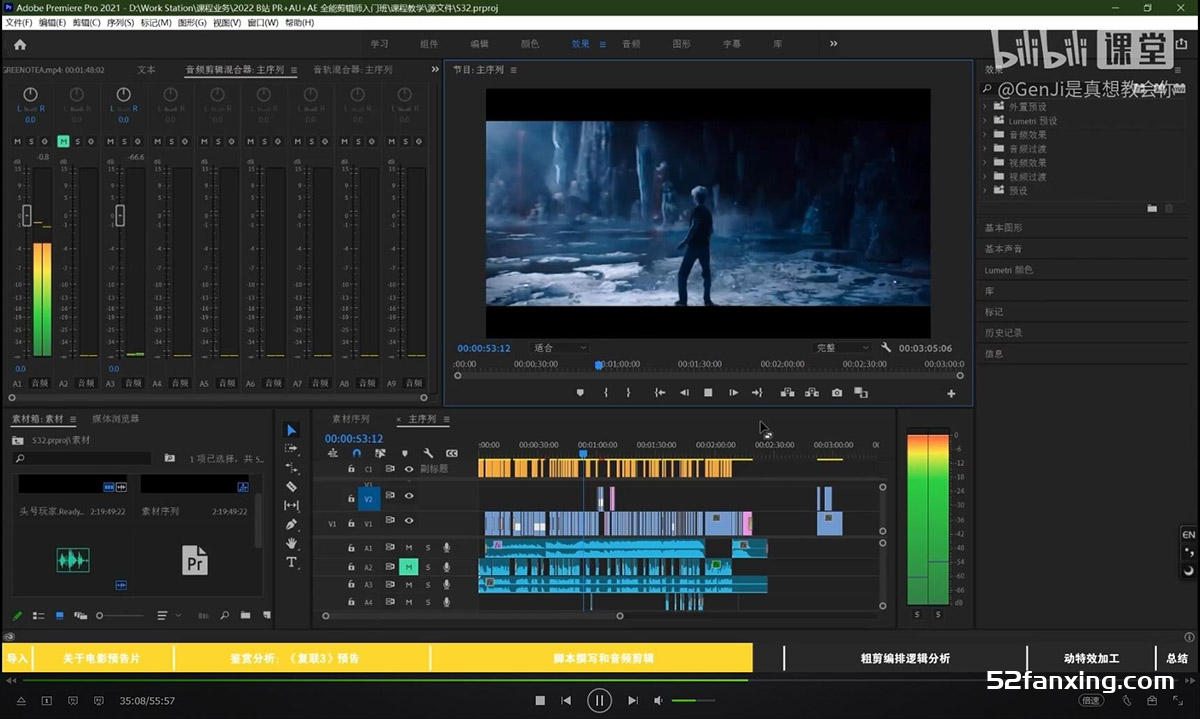This screenshot has height=719, width=1200.
Task: Open the zoom level dropdown 适合
Action: [x=560, y=348]
